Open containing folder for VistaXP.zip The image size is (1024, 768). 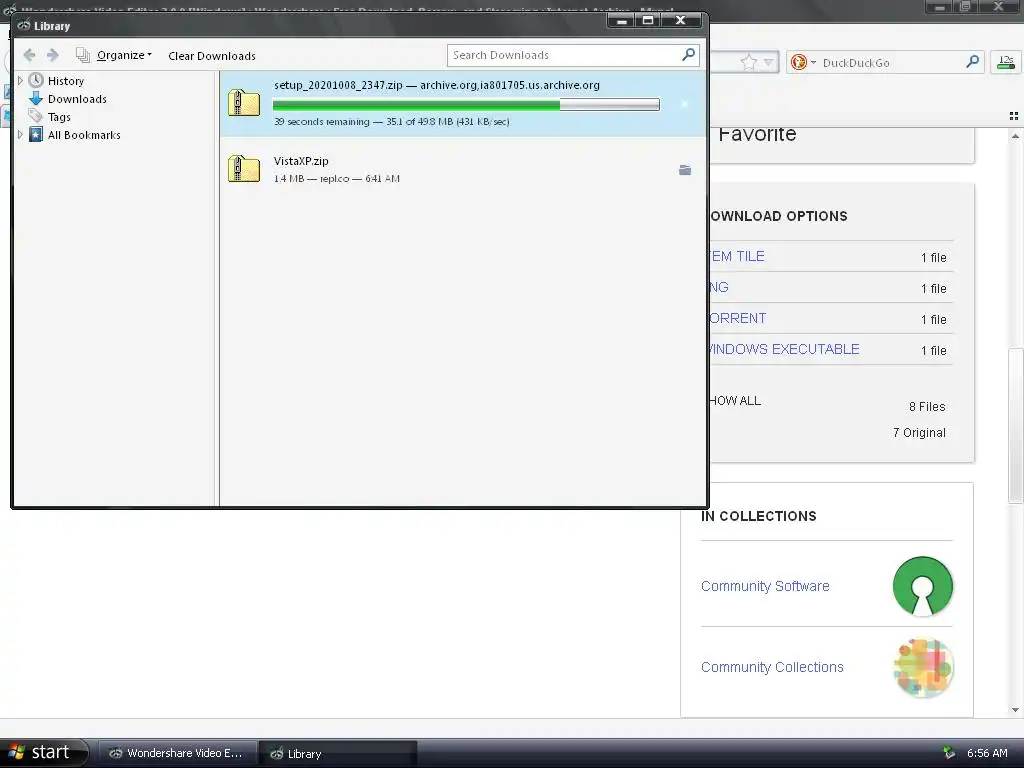tap(684, 170)
